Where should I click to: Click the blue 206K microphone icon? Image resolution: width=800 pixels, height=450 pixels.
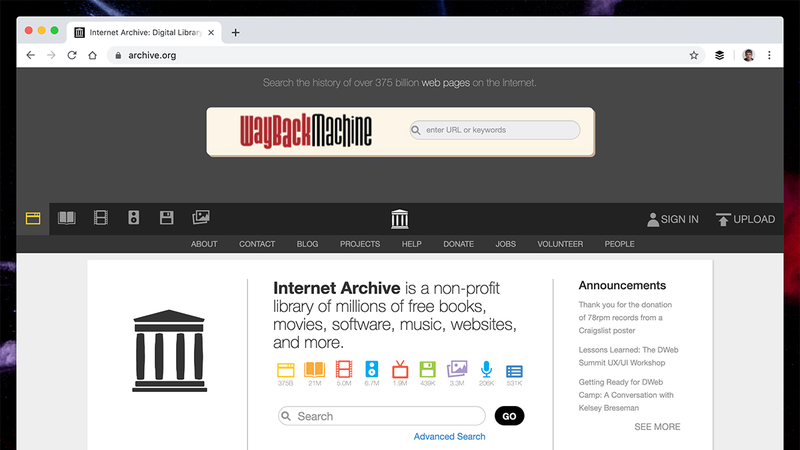(486, 369)
